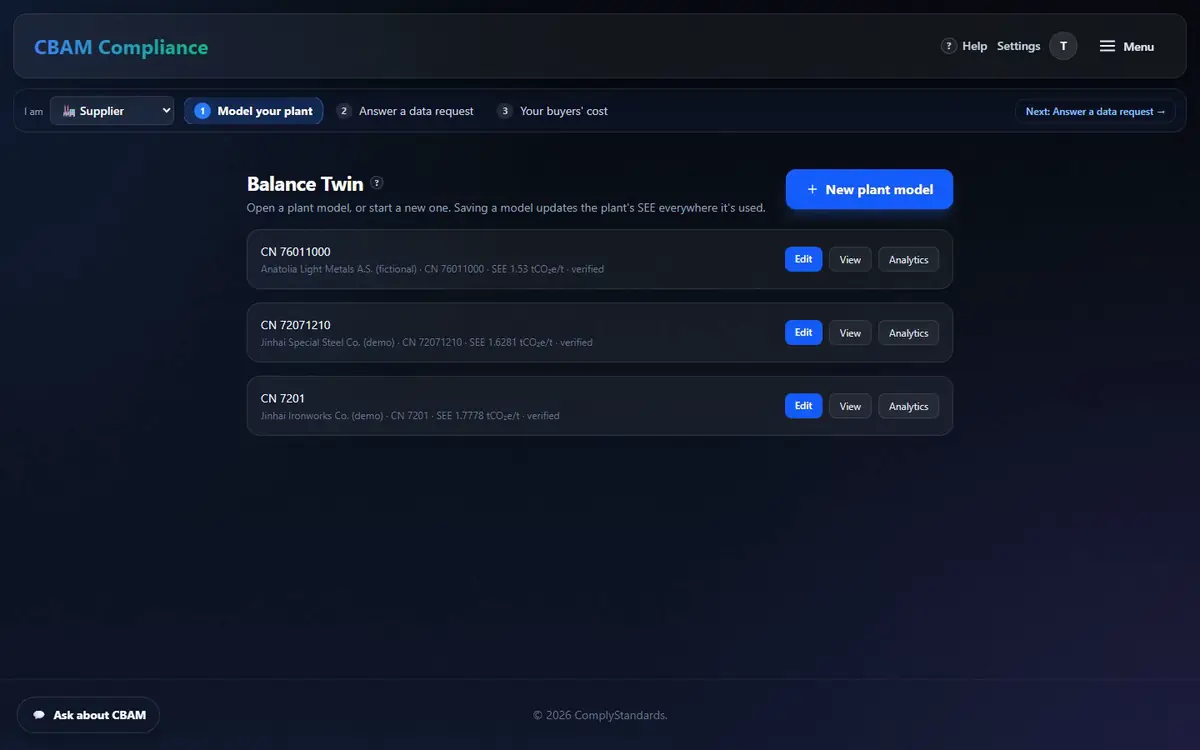1200x750 pixels.
Task: Click the Jinhai Special Steel Co. description
Action: (427, 342)
